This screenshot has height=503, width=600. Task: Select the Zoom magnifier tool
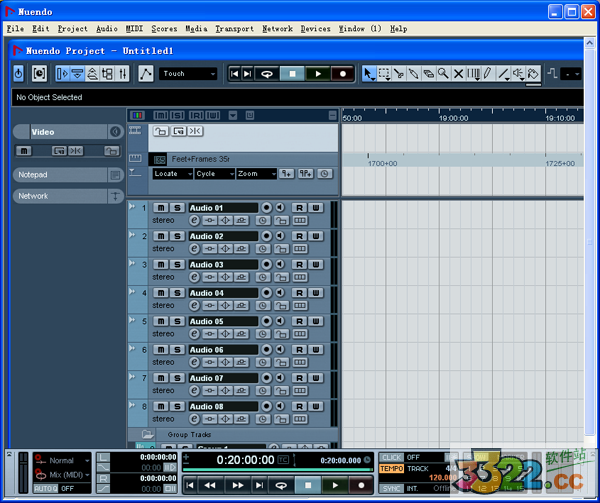(x=443, y=73)
